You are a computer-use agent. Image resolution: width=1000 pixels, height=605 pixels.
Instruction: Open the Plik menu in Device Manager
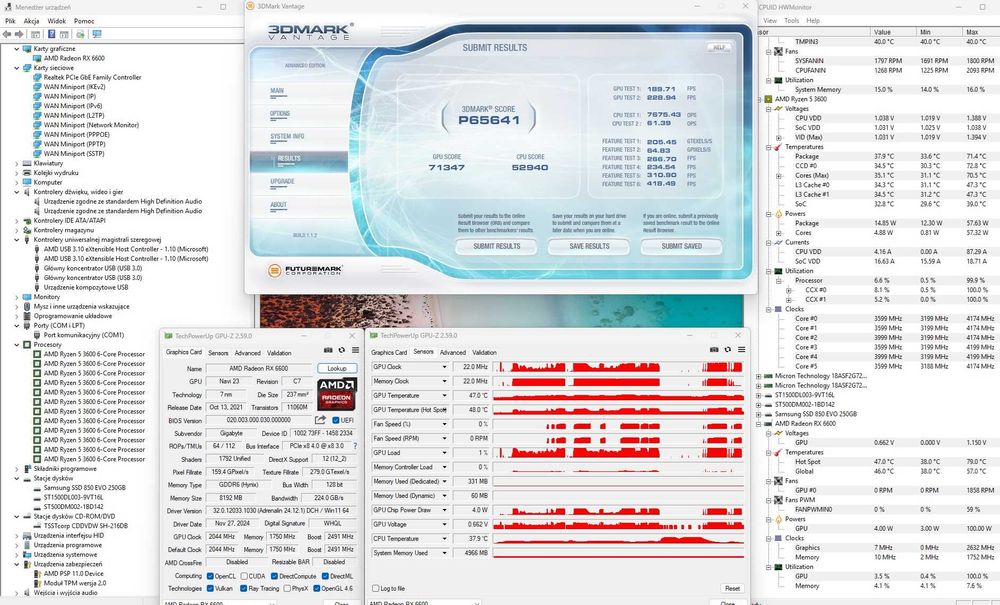tap(10, 21)
